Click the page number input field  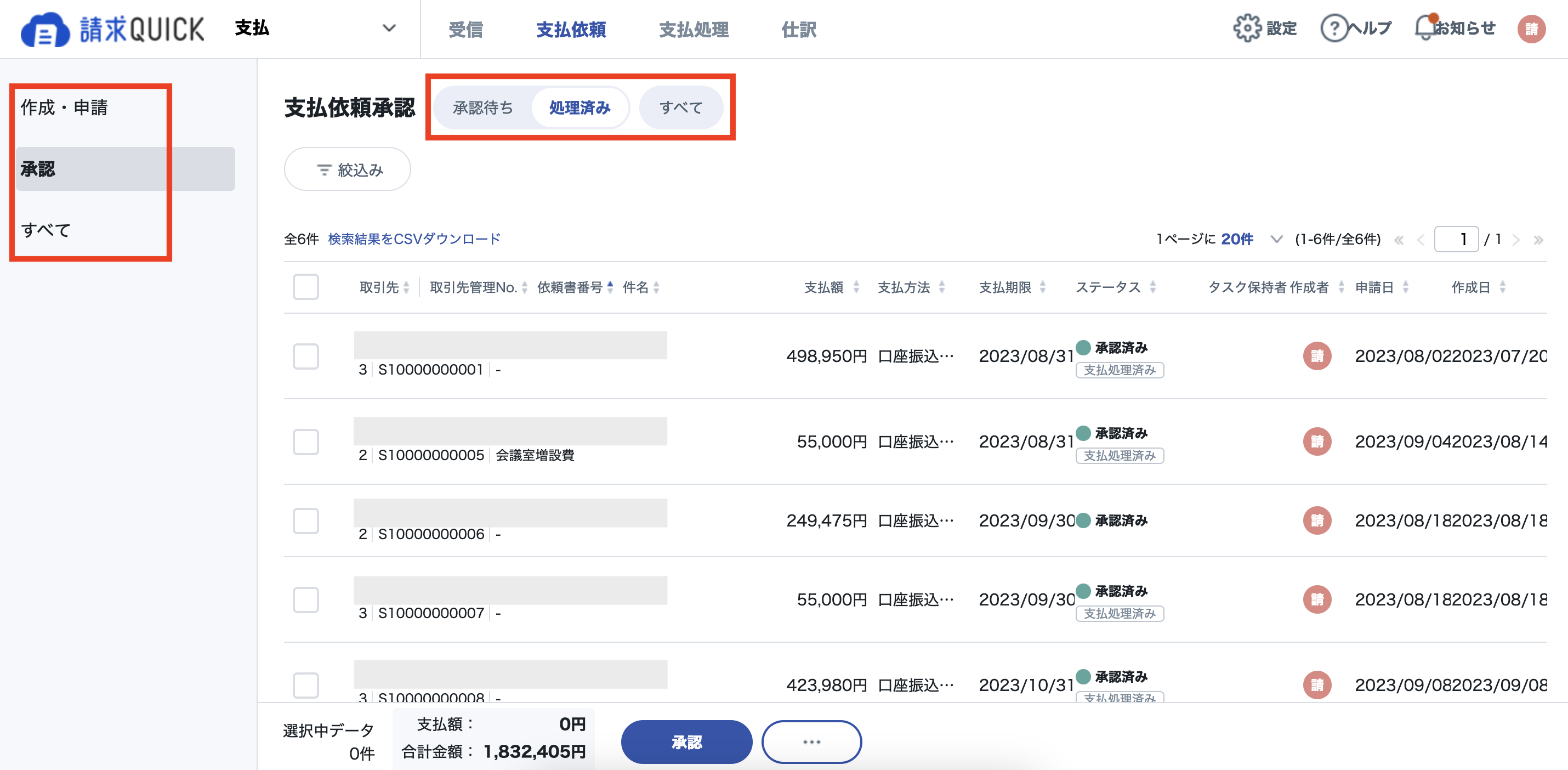coord(1456,239)
